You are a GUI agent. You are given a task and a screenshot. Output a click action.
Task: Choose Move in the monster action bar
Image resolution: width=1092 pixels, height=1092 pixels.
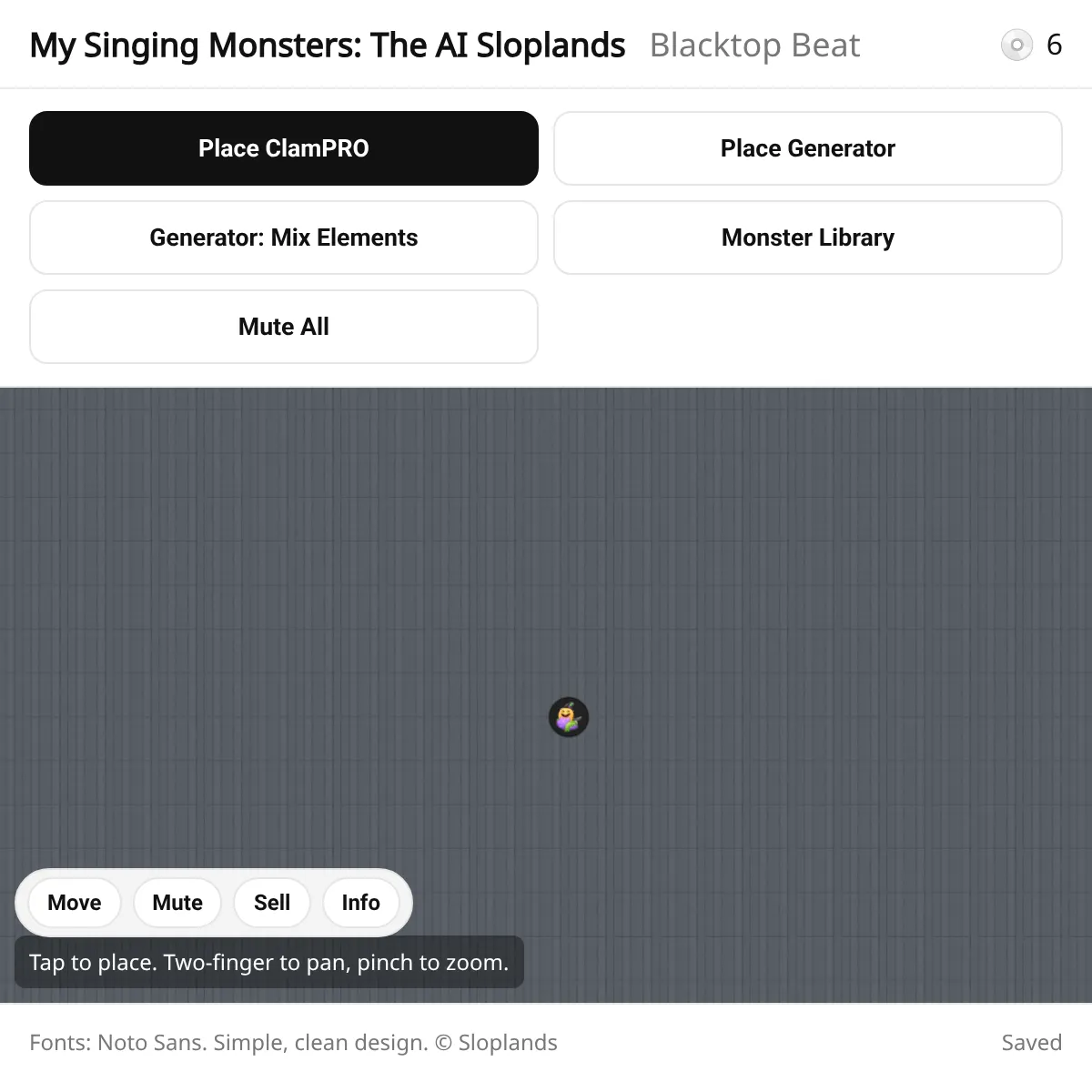tap(75, 903)
